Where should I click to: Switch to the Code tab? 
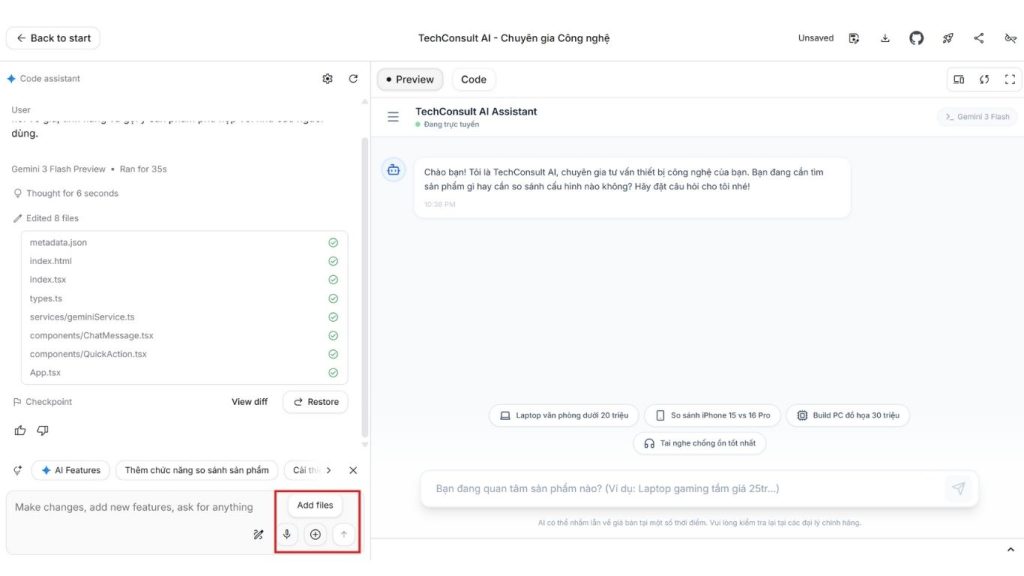click(x=473, y=79)
